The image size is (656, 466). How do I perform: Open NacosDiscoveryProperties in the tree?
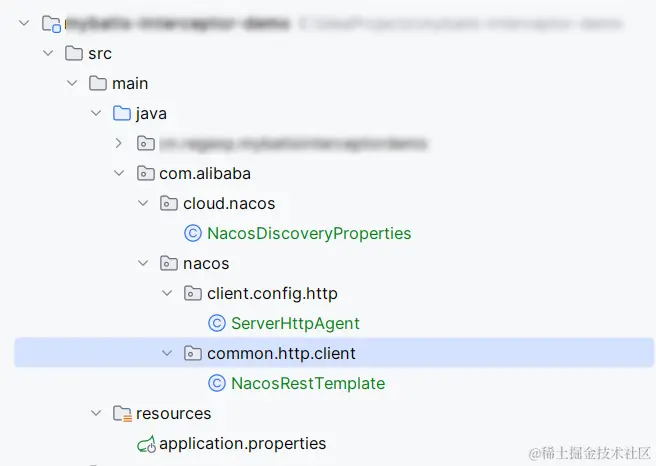point(309,234)
